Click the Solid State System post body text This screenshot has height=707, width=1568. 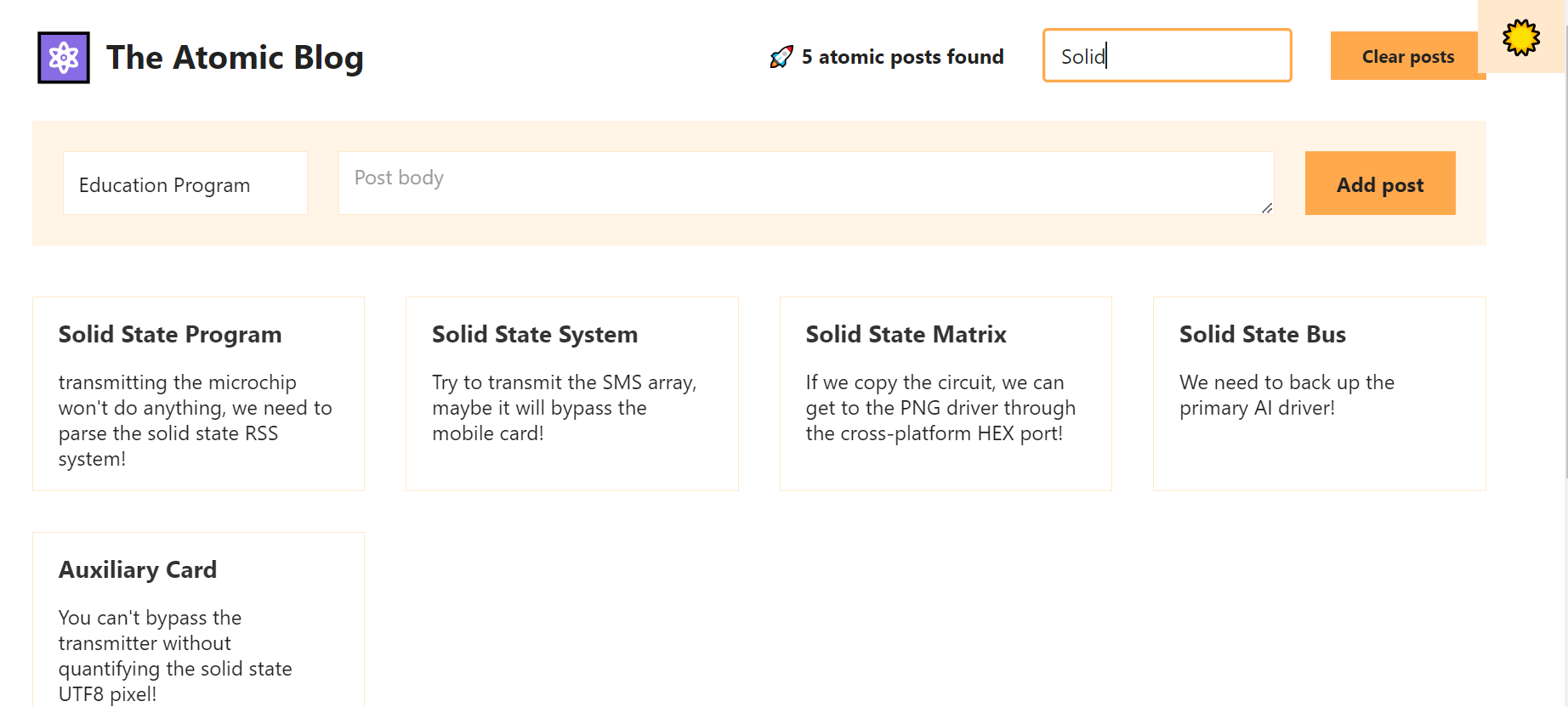564,408
